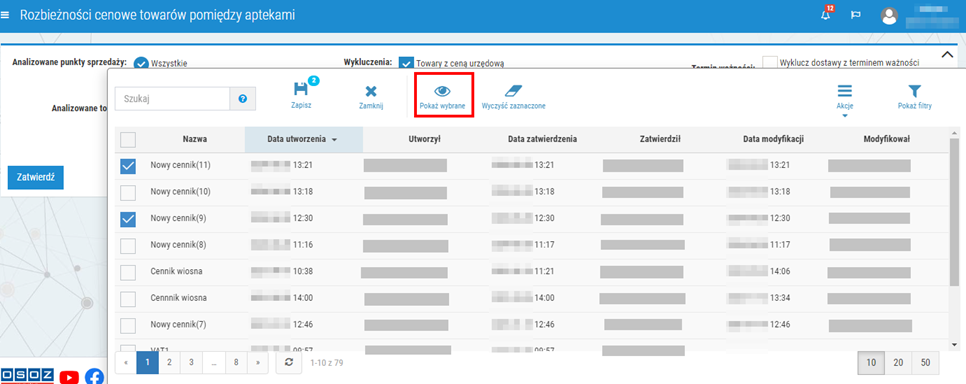This screenshot has width=966, height=384.
Task: Check Nowy cennik(10) row checkbox
Action: tap(128, 192)
